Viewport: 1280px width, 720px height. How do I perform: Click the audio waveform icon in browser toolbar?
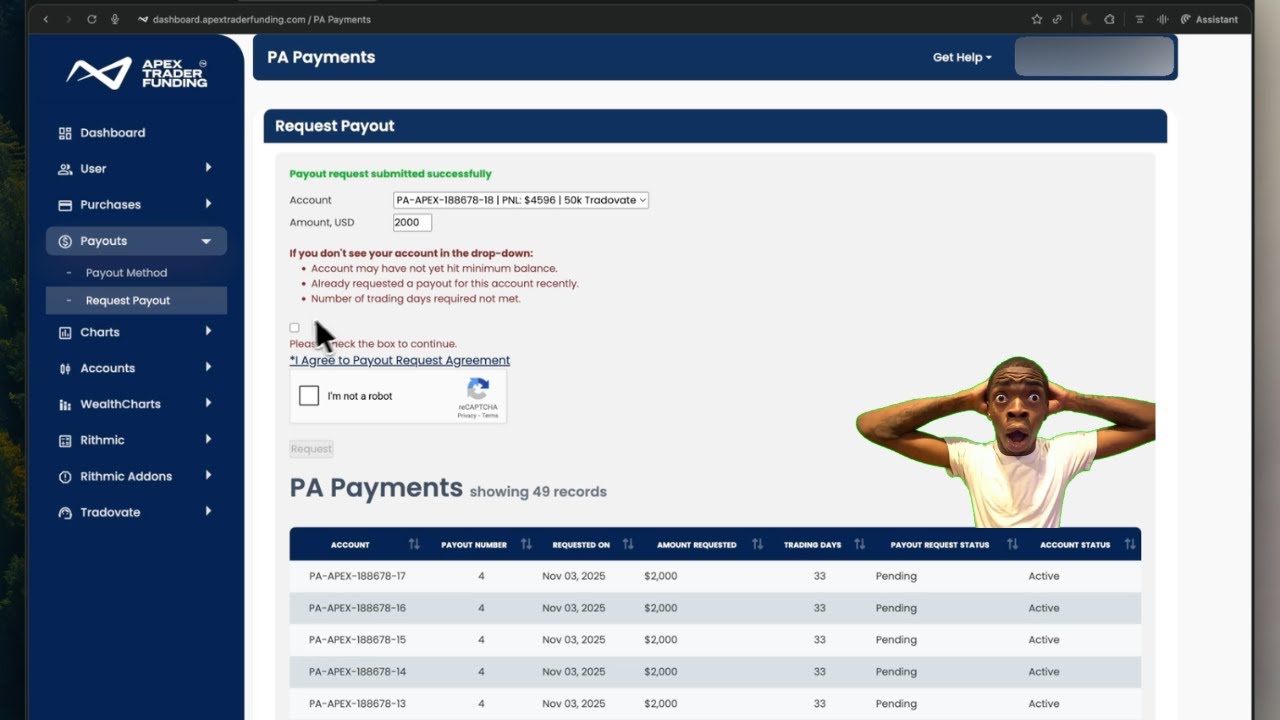click(1163, 19)
